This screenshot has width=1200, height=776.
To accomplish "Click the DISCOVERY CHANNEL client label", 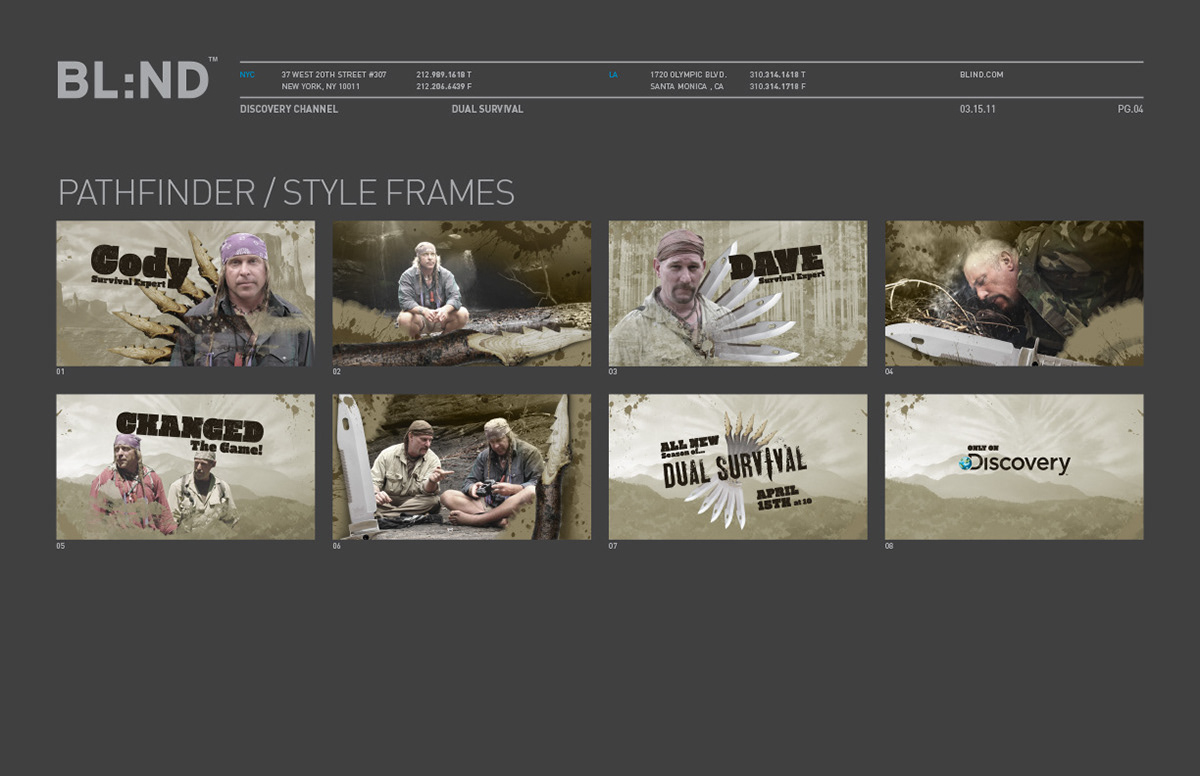I will coord(289,109).
